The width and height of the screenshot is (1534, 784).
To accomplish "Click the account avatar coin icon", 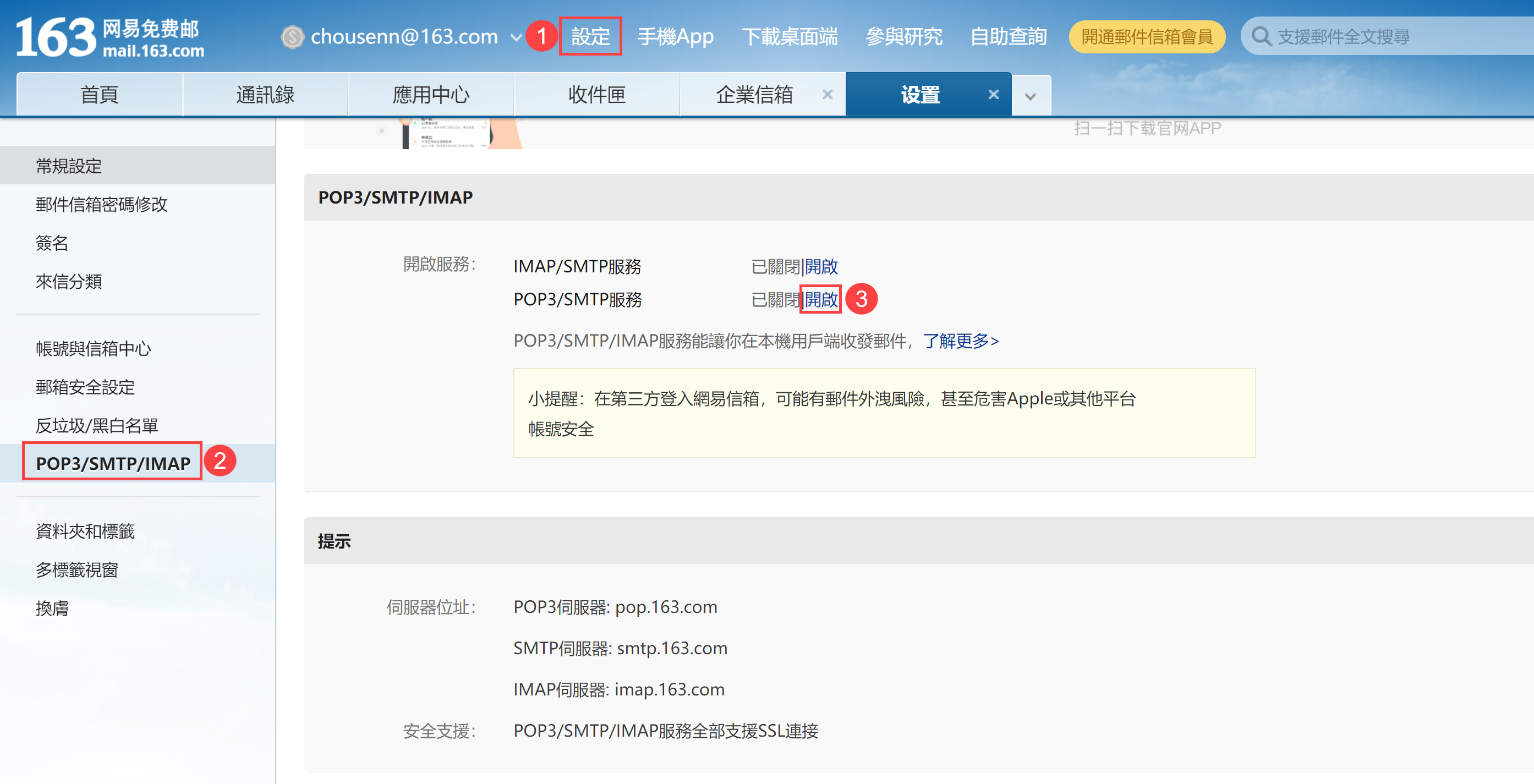I will [x=292, y=37].
